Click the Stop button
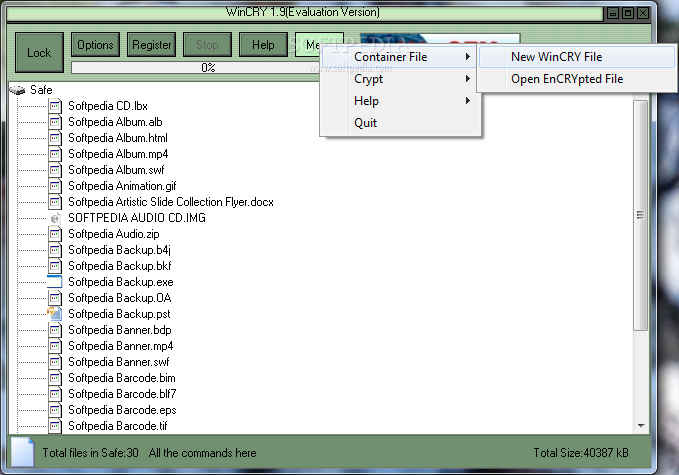The height and width of the screenshot is (475, 679). click(207, 45)
